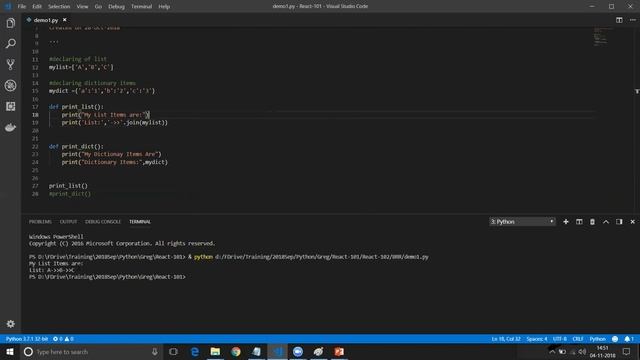Click the def print_dict() line

coord(76,147)
